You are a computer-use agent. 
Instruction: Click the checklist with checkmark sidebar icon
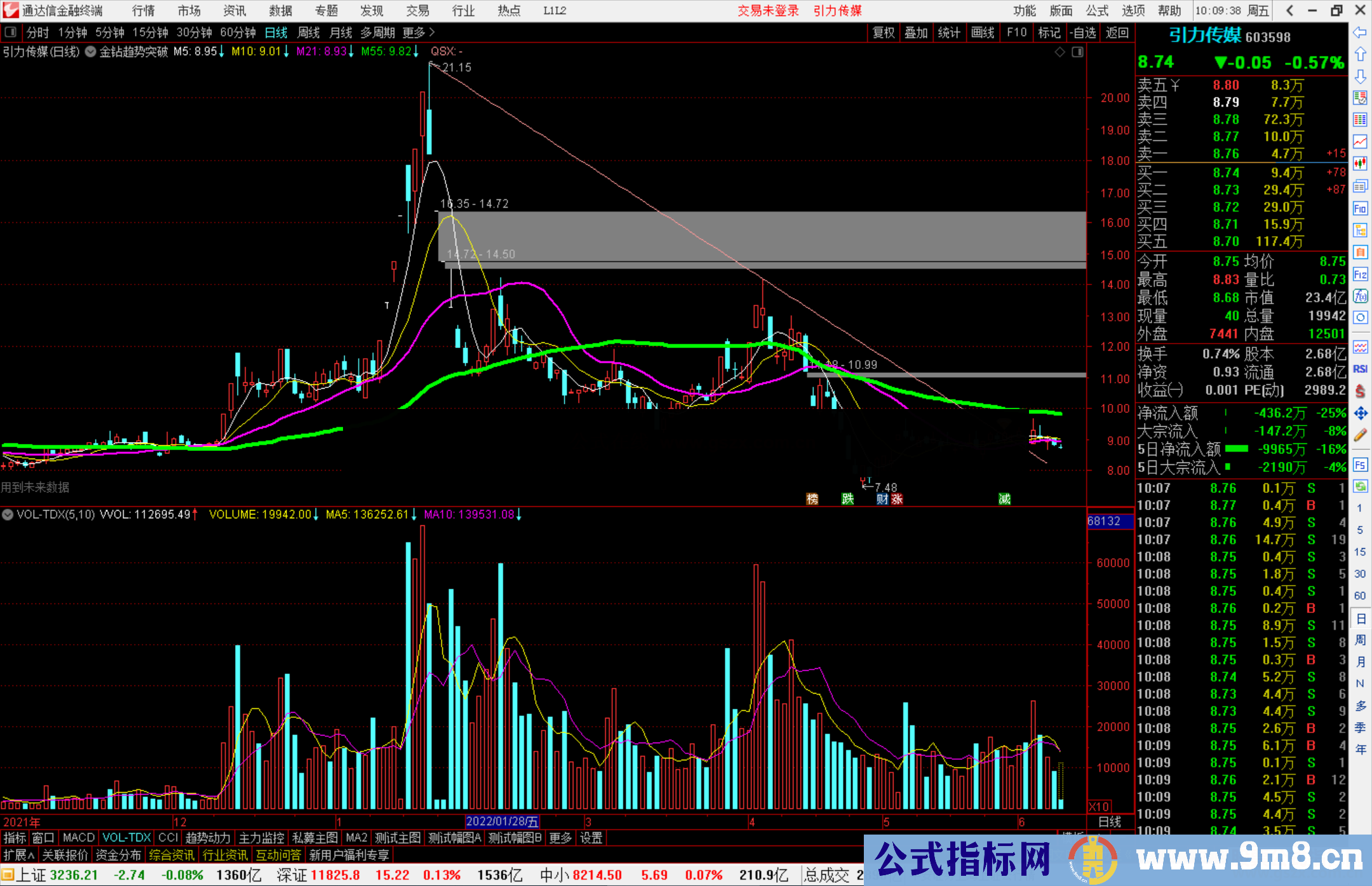[x=1360, y=98]
